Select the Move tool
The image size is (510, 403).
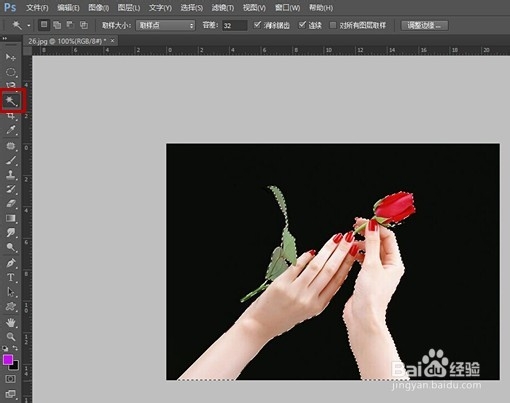click(11, 57)
